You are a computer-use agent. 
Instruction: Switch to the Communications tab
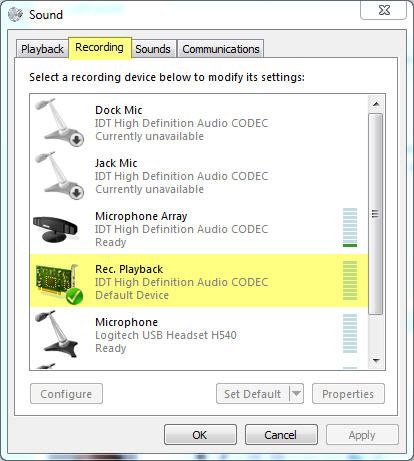click(221, 49)
